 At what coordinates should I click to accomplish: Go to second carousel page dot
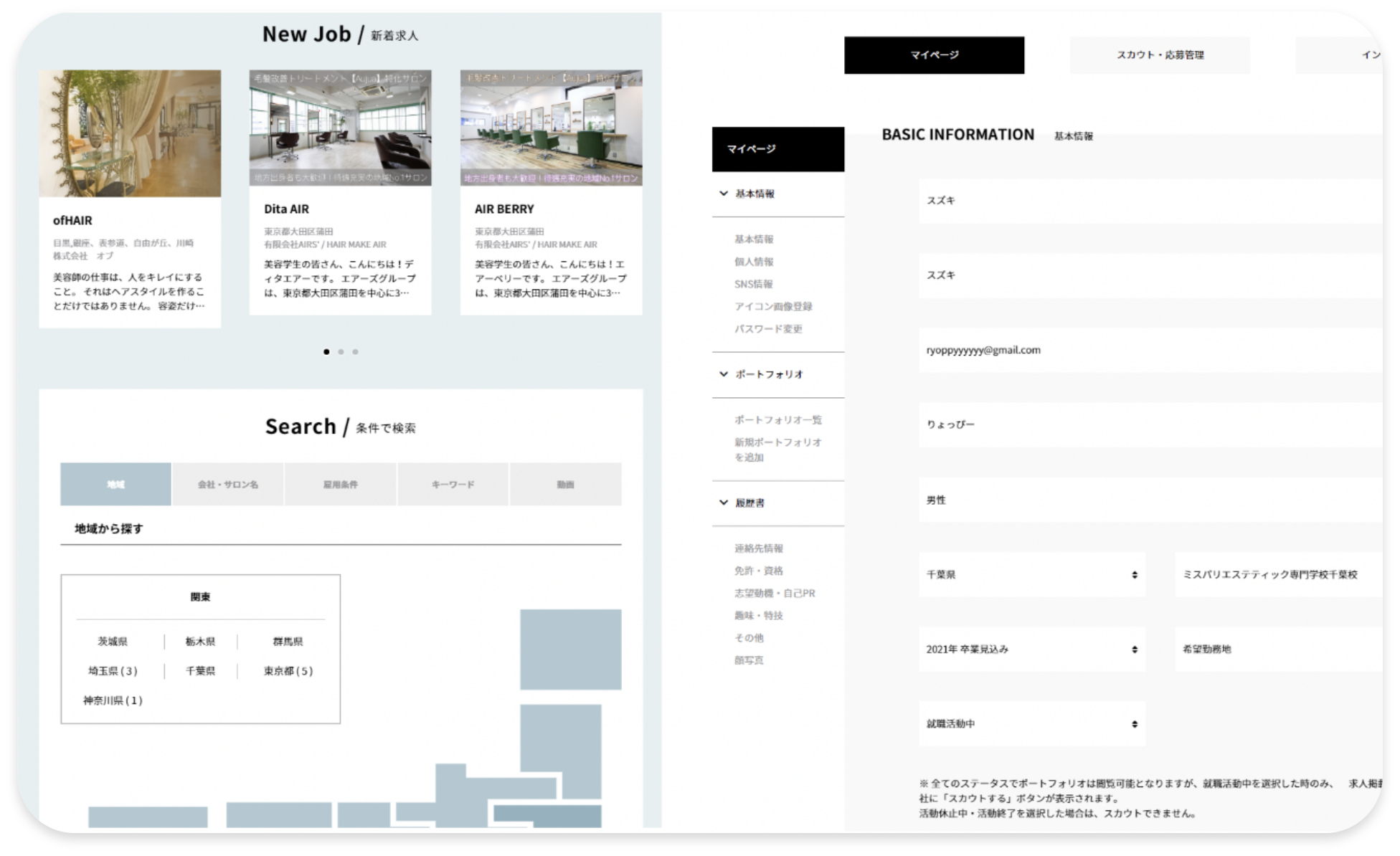(x=341, y=352)
